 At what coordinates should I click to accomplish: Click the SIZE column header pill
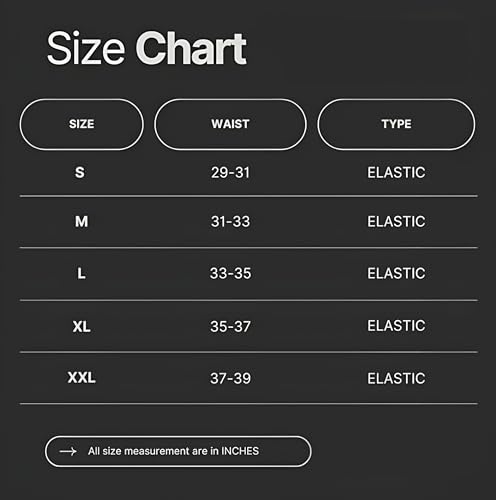coord(82,124)
